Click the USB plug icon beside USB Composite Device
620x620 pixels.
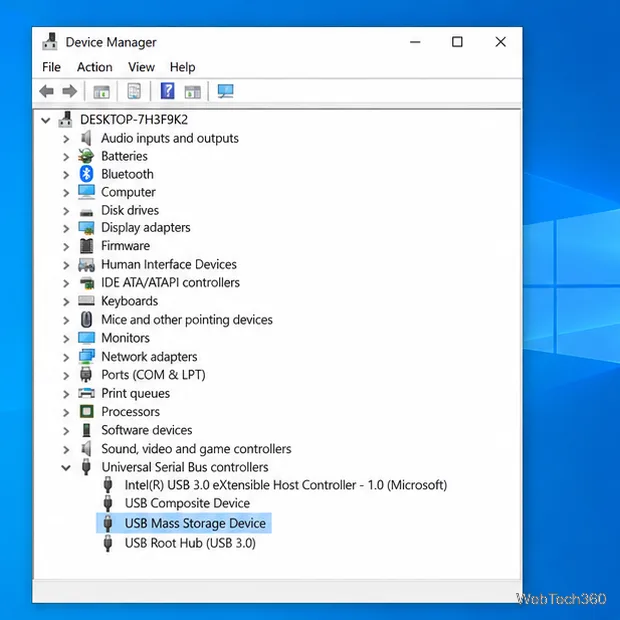108,503
